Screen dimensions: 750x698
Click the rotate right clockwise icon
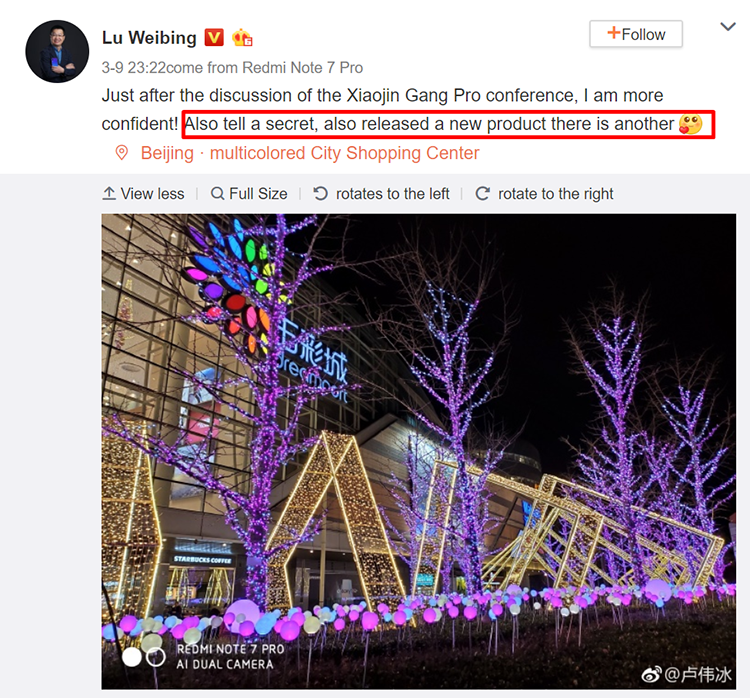tap(483, 193)
